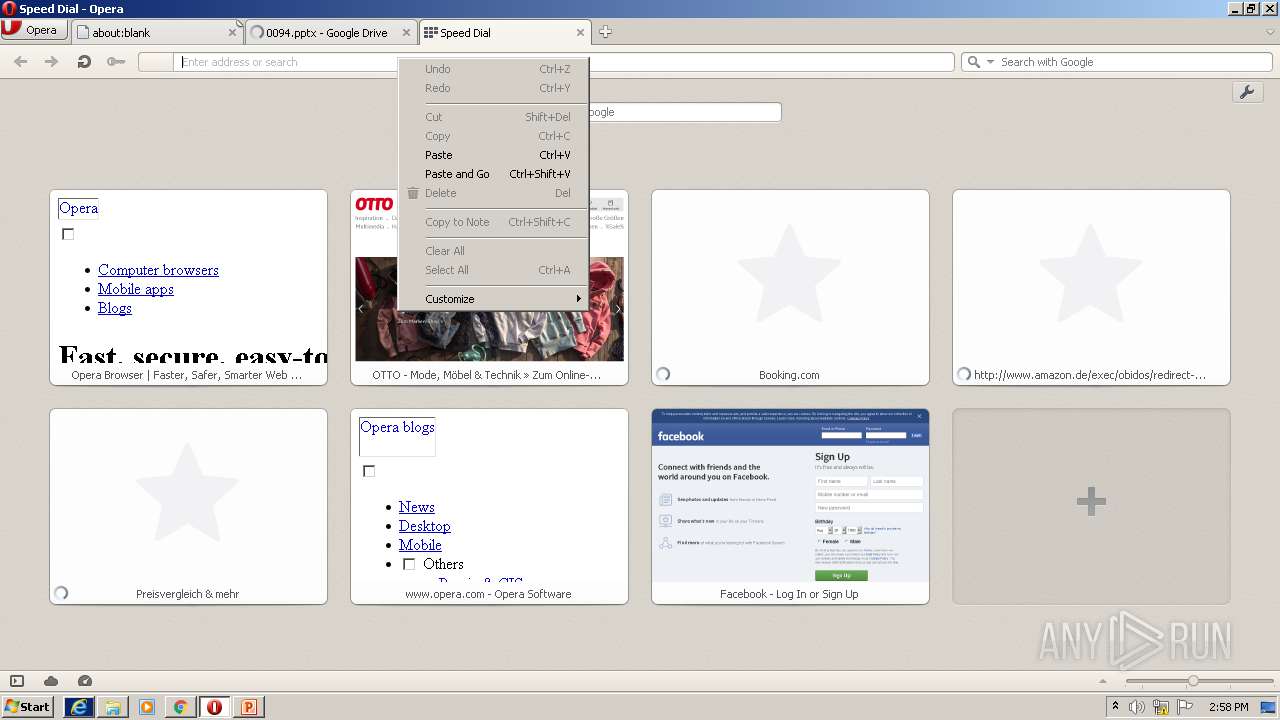This screenshot has height=720, width=1280.
Task: Reload the page with the refresh icon
Action: 84,62
